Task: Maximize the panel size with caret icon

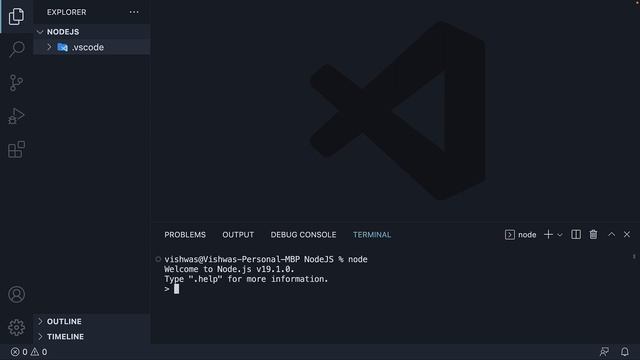Action: [611, 234]
